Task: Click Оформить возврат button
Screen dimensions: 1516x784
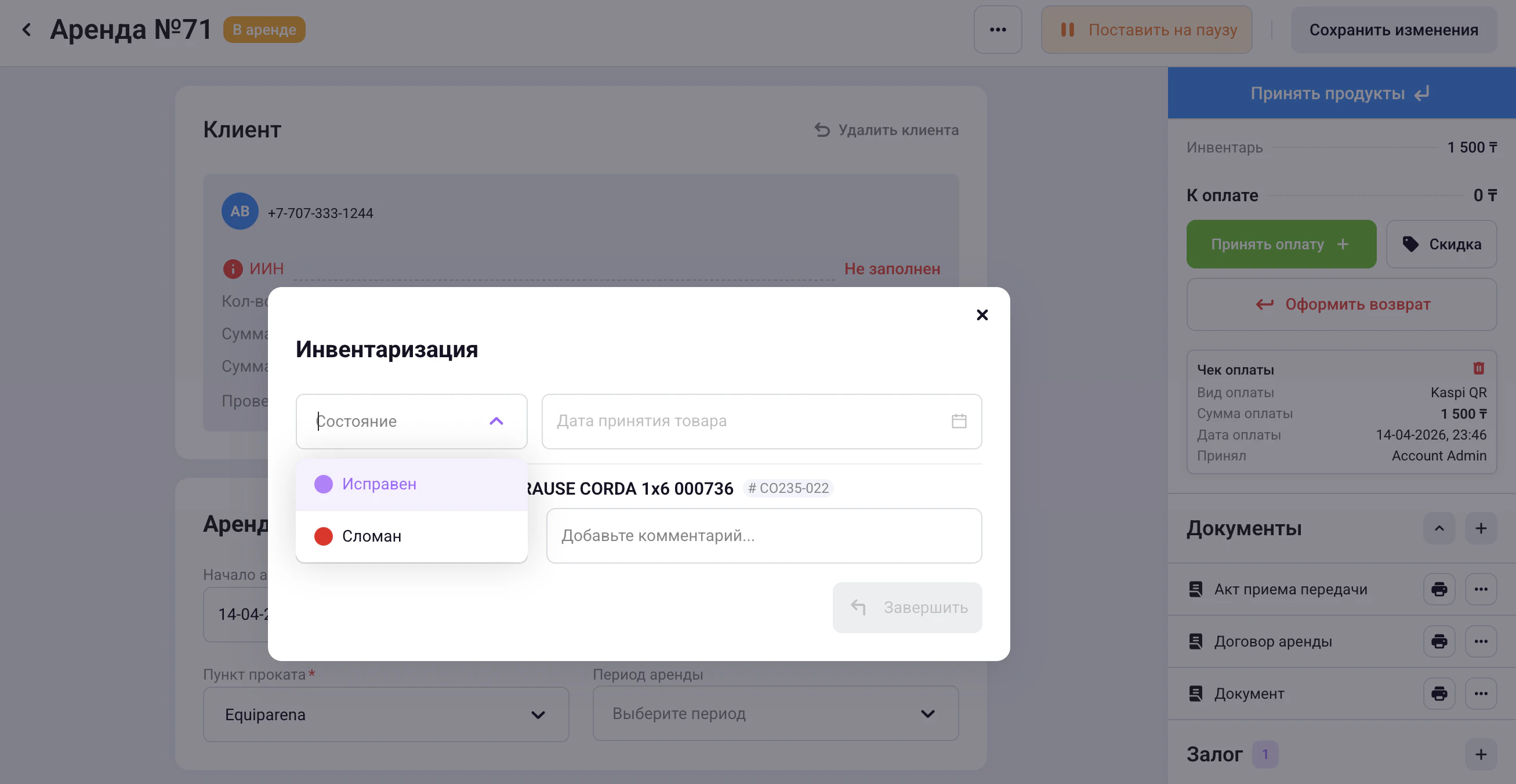Action: pyautogui.click(x=1341, y=304)
